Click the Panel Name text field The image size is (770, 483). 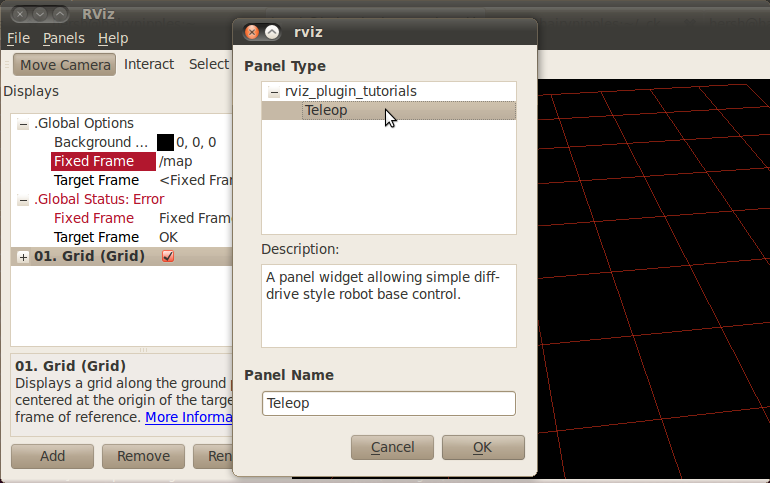point(388,403)
